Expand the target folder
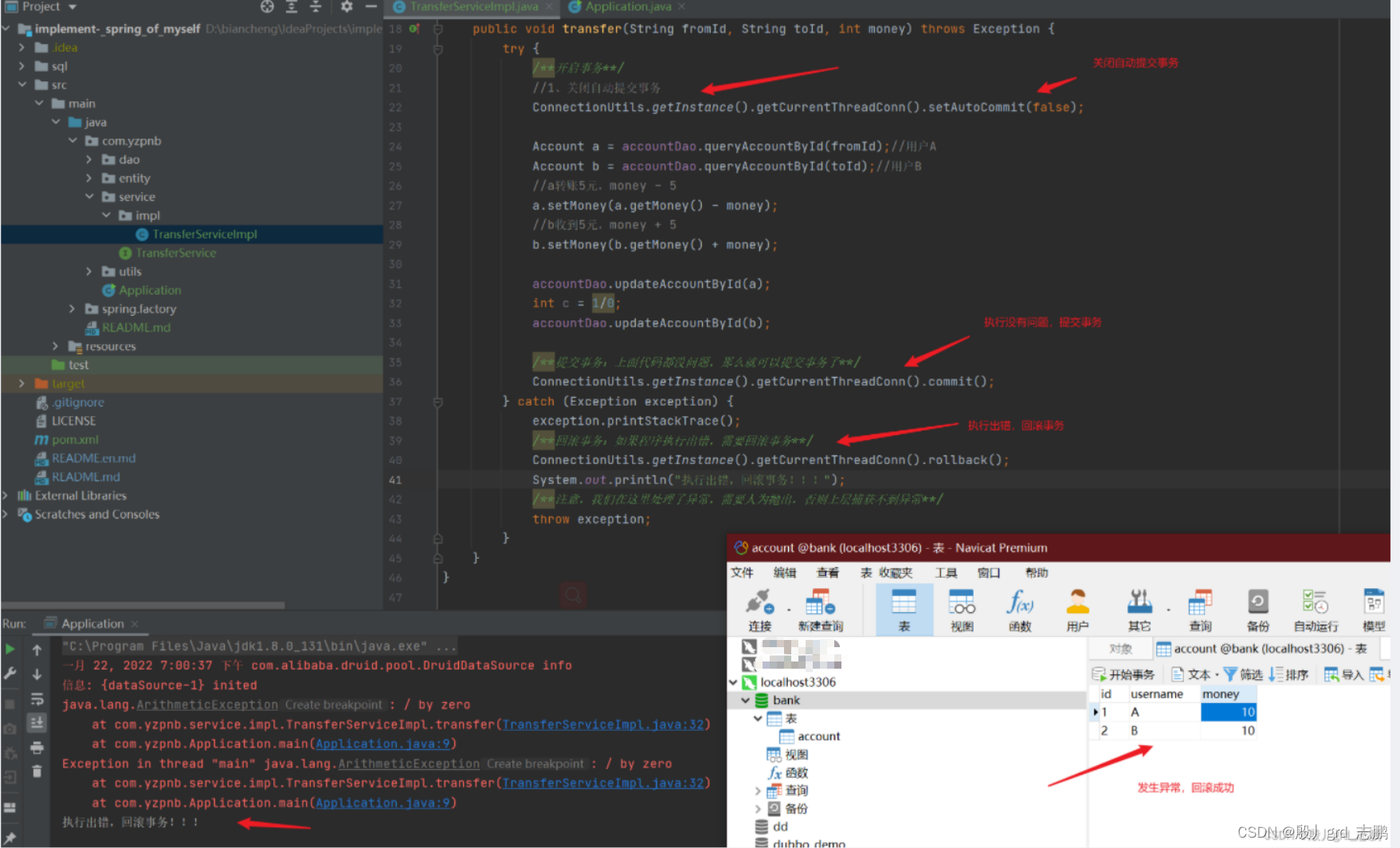 point(22,383)
